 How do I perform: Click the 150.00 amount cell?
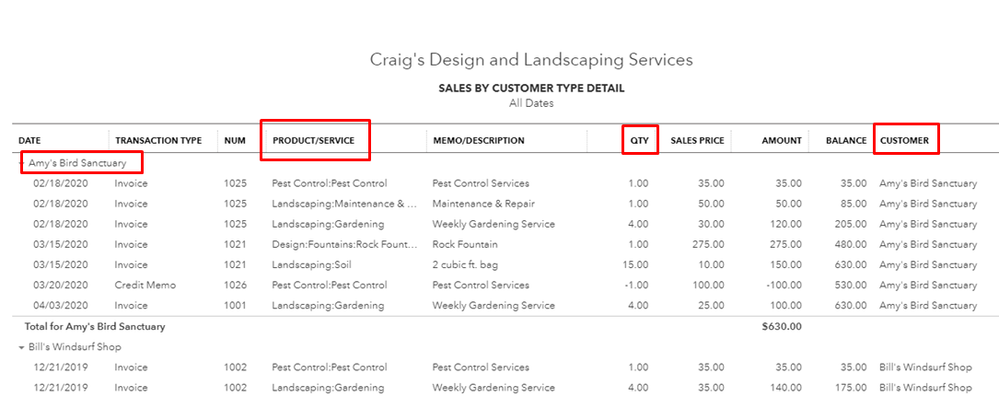point(787,265)
